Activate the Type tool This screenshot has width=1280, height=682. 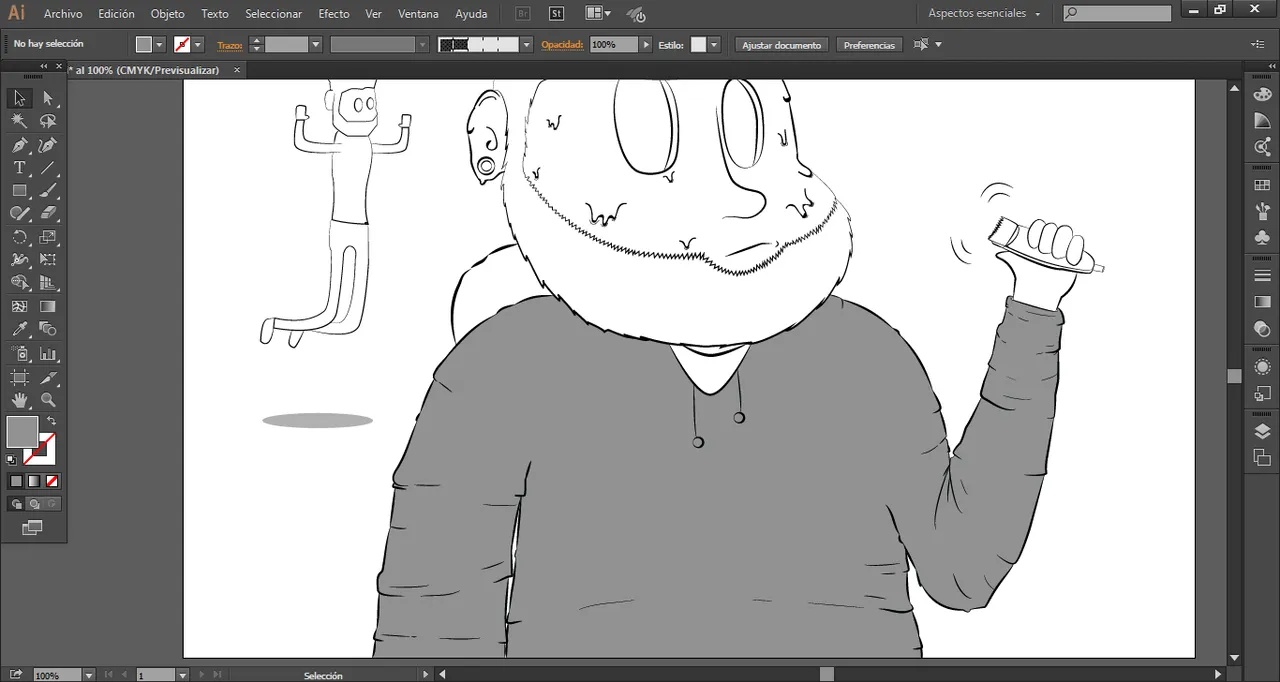19,168
